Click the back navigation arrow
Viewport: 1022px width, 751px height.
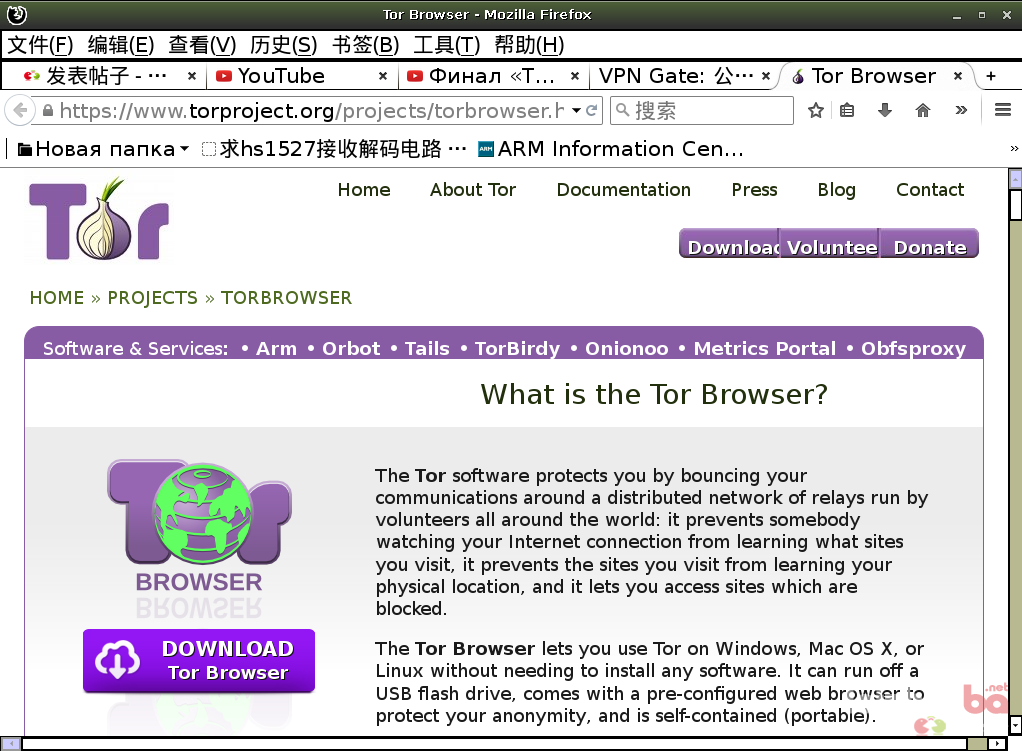coord(20,110)
